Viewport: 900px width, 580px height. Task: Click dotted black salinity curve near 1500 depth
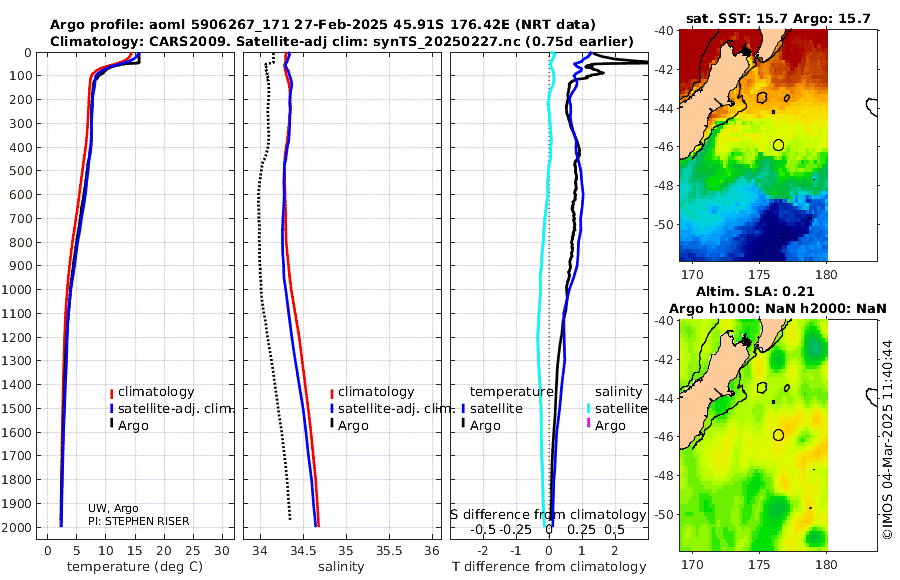279,408
